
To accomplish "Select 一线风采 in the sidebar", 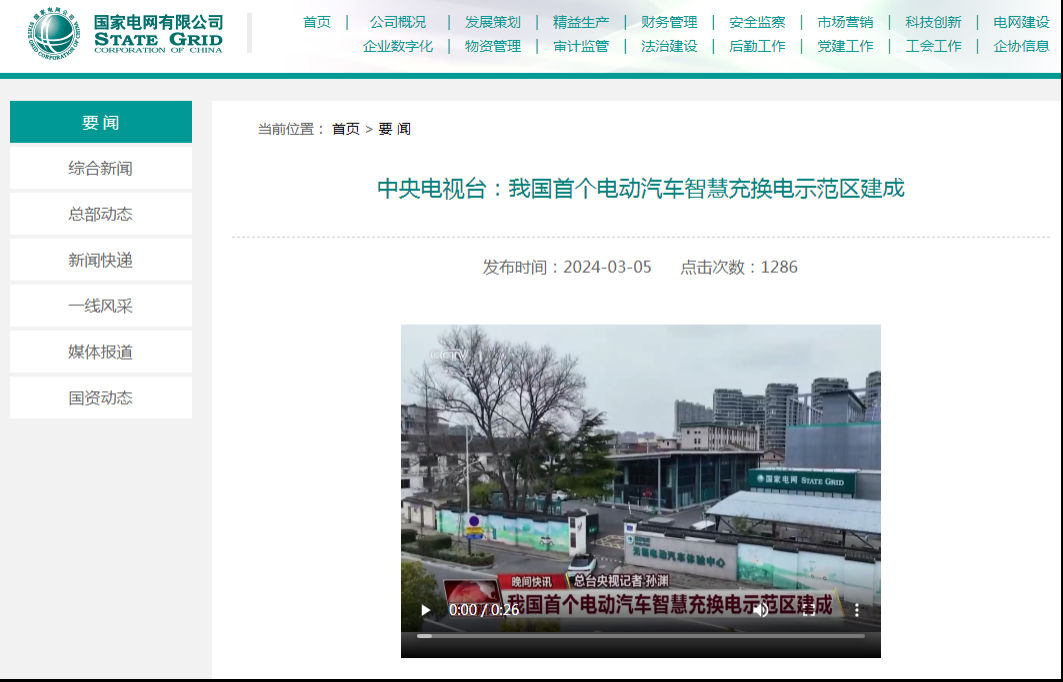I will [x=101, y=306].
